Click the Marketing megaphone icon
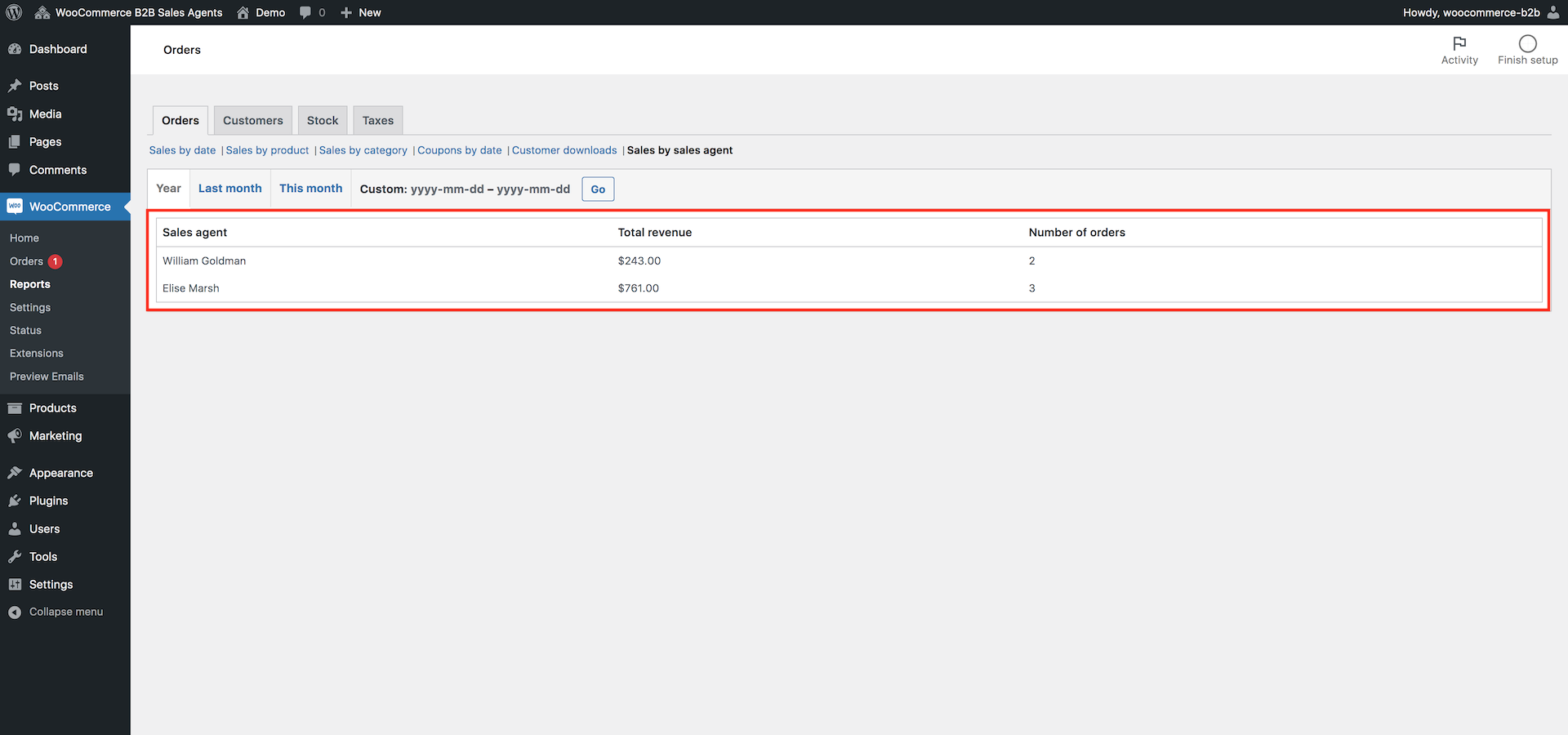 [x=15, y=436]
